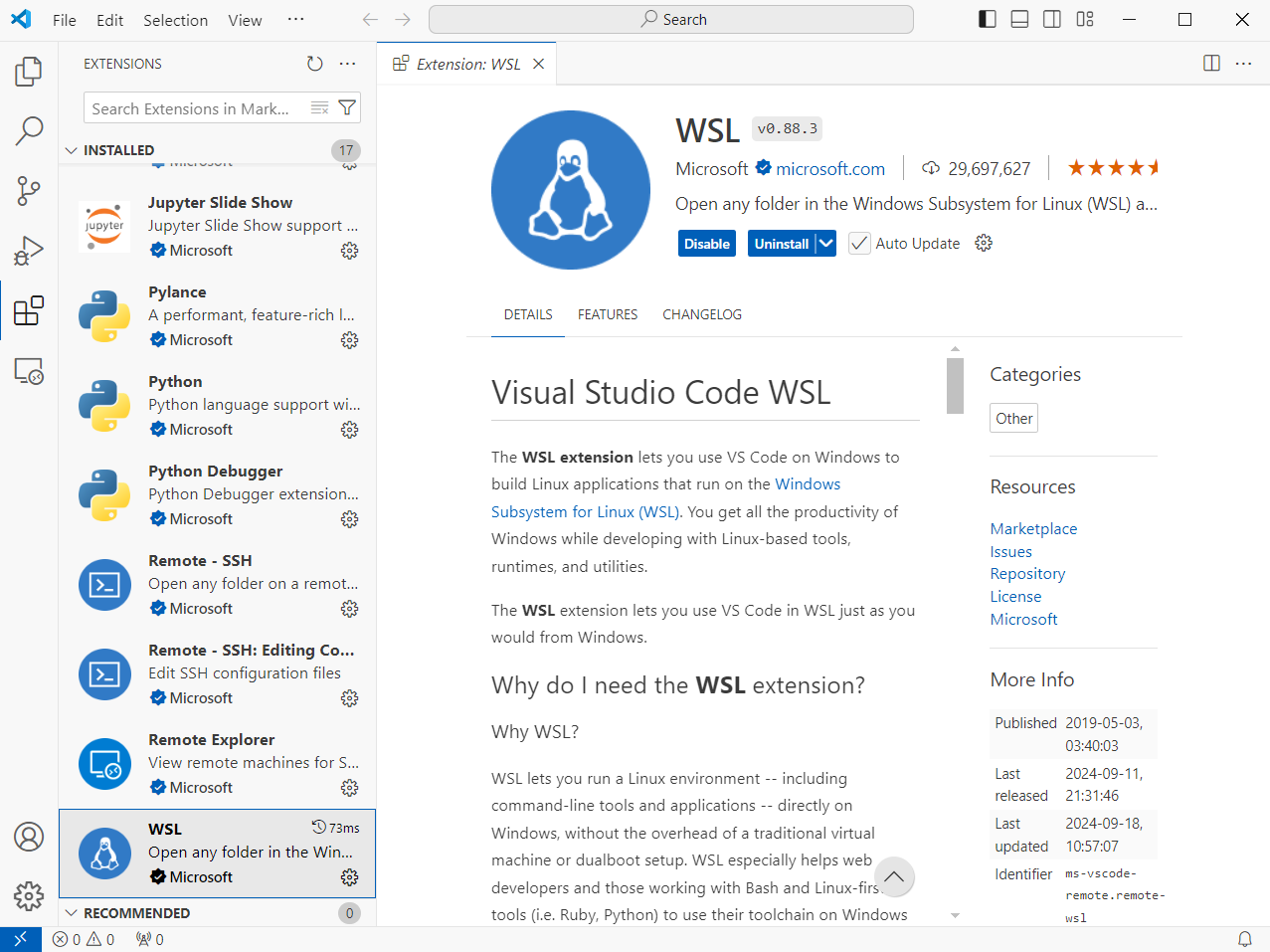This screenshot has width=1270, height=952.
Task: Refresh the extensions list
Action: (x=315, y=64)
